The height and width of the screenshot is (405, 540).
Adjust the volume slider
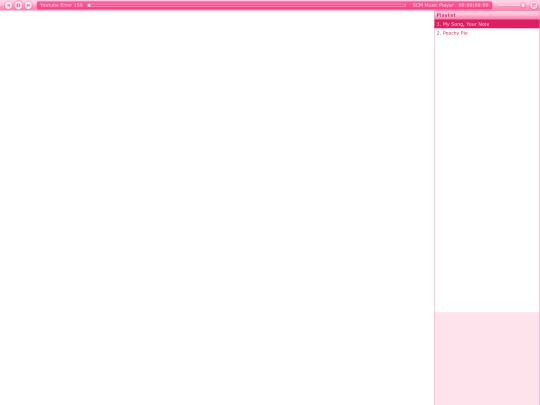tap(511, 5)
